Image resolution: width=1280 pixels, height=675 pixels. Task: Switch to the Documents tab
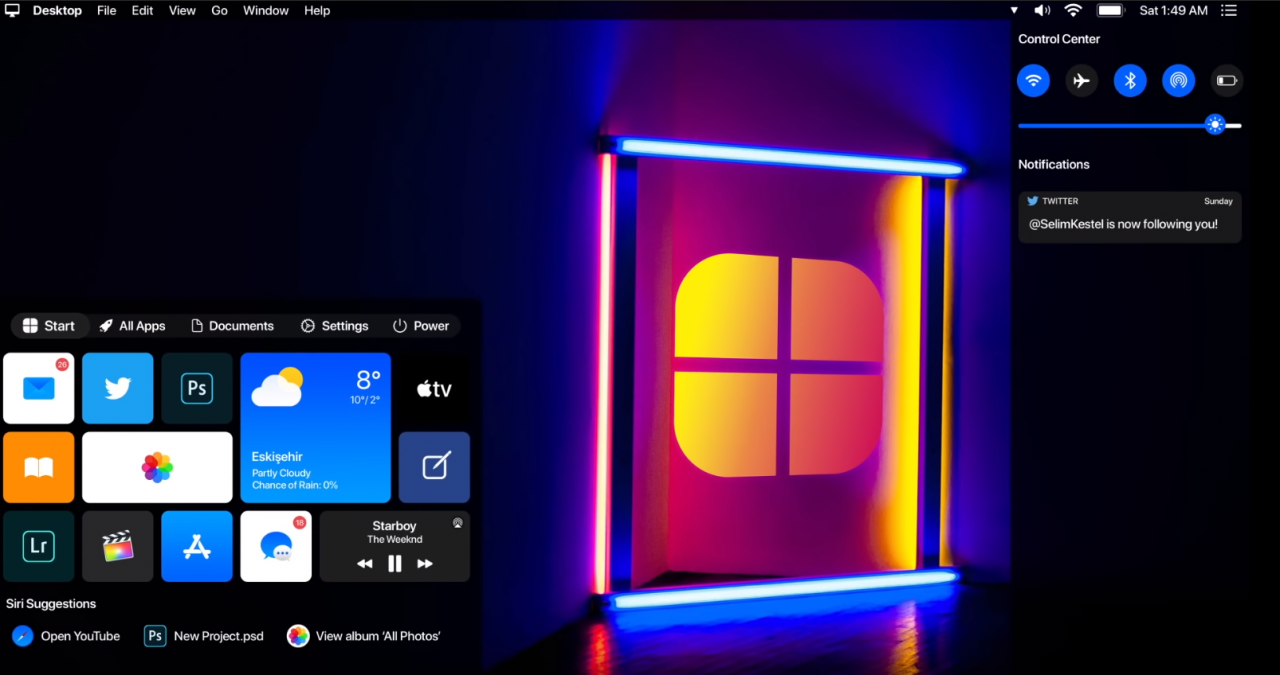click(232, 326)
